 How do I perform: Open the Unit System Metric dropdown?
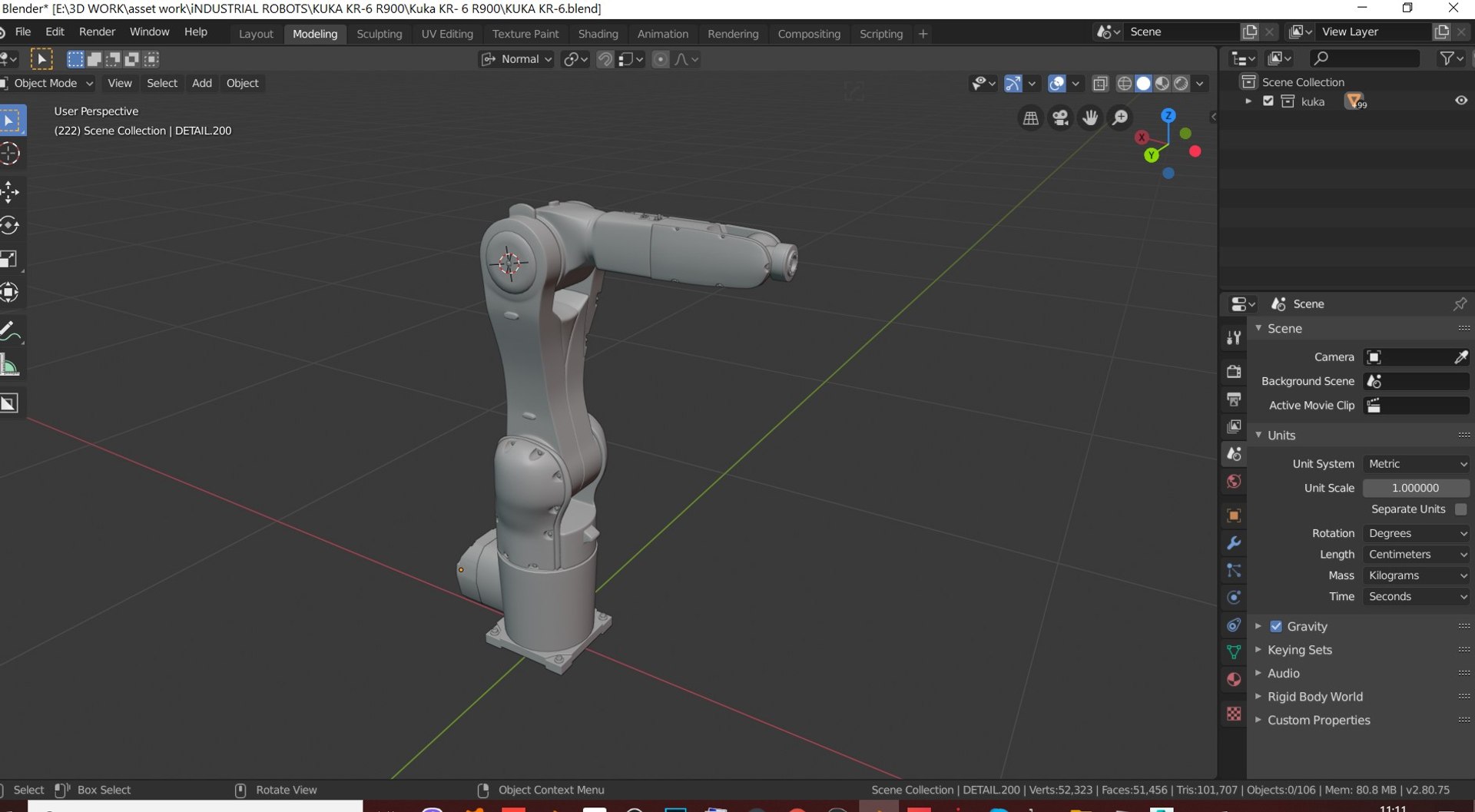(x=1416, y=464)
